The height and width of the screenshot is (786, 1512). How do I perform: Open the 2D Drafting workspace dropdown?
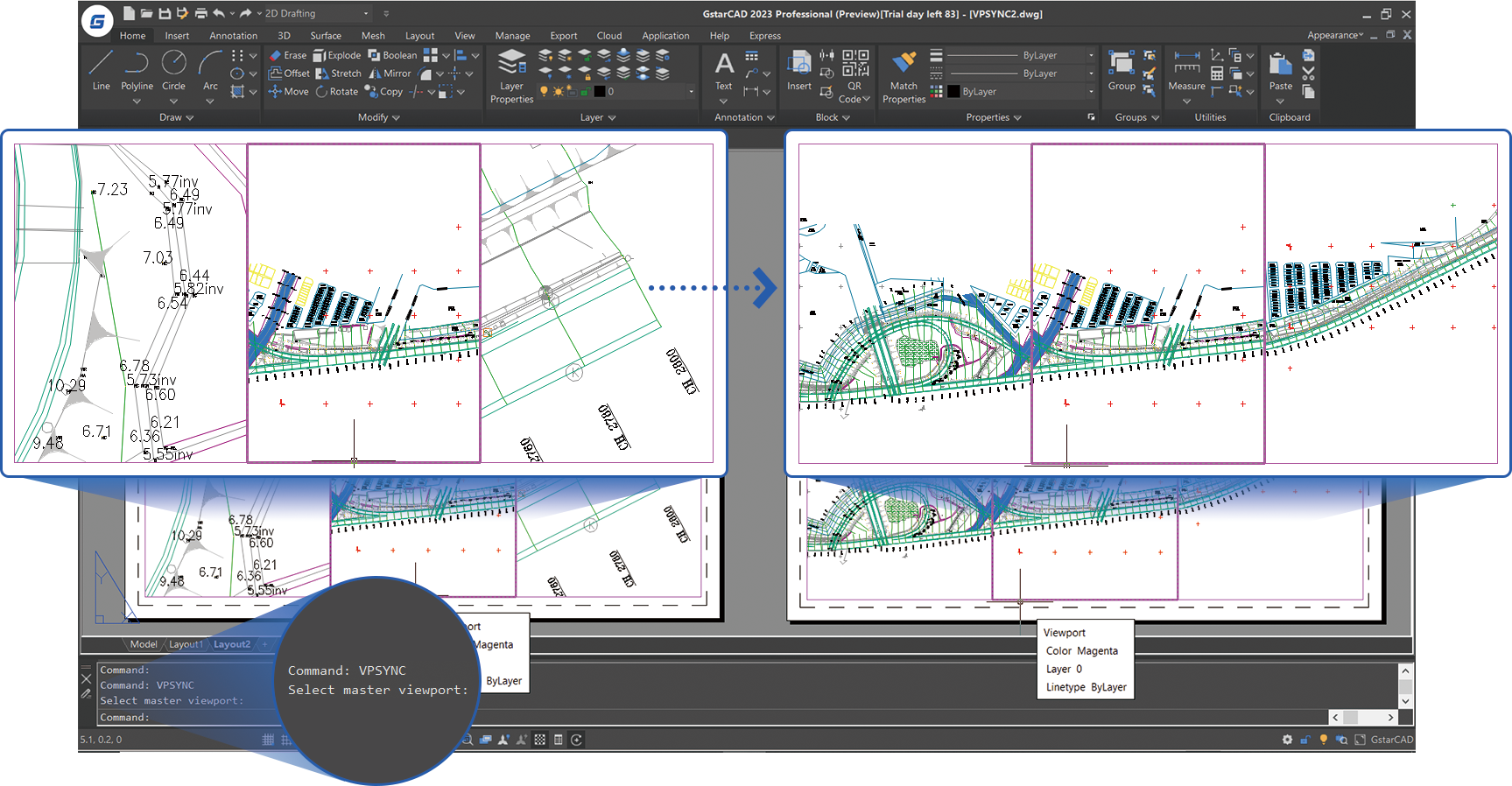coord(317,13)
